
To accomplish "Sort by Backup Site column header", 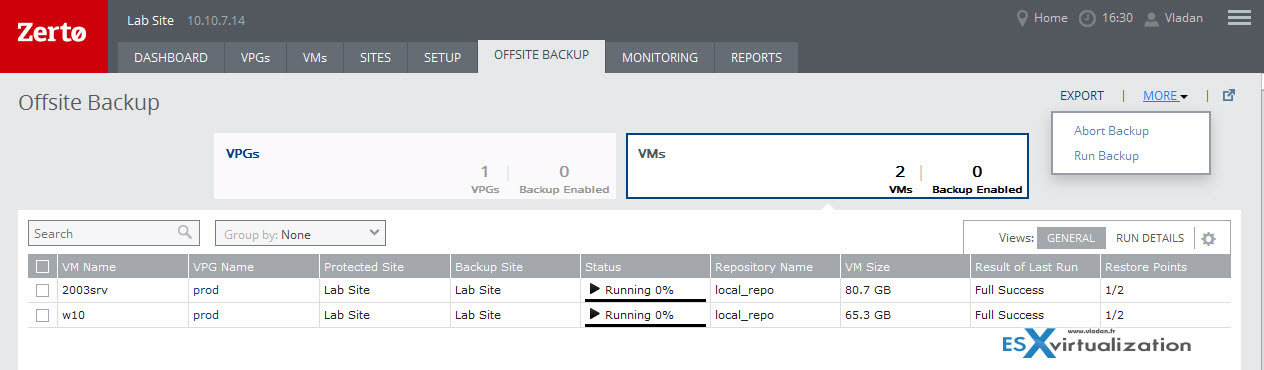I will tap(515, 267).
